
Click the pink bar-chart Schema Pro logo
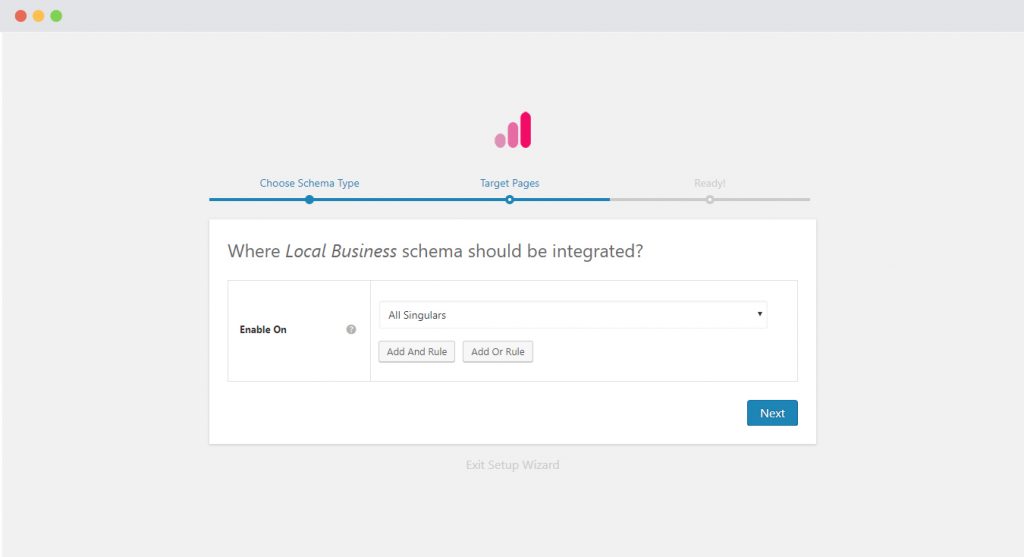tap(512, 130)
